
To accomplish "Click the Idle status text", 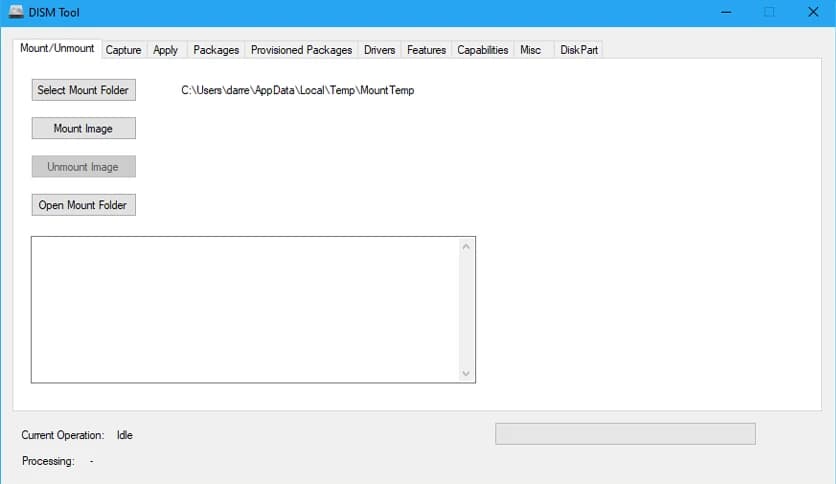I will 125,435.
